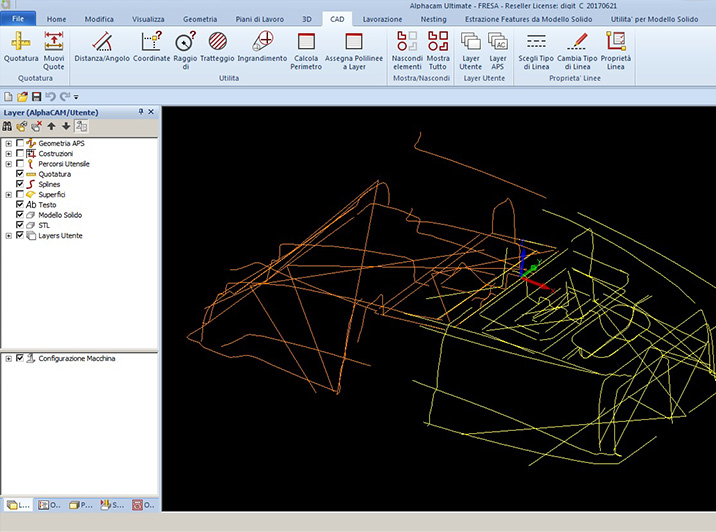Click the Save icon in quick access toolbar
Screen dimensions: 716x532
[37, 96]
